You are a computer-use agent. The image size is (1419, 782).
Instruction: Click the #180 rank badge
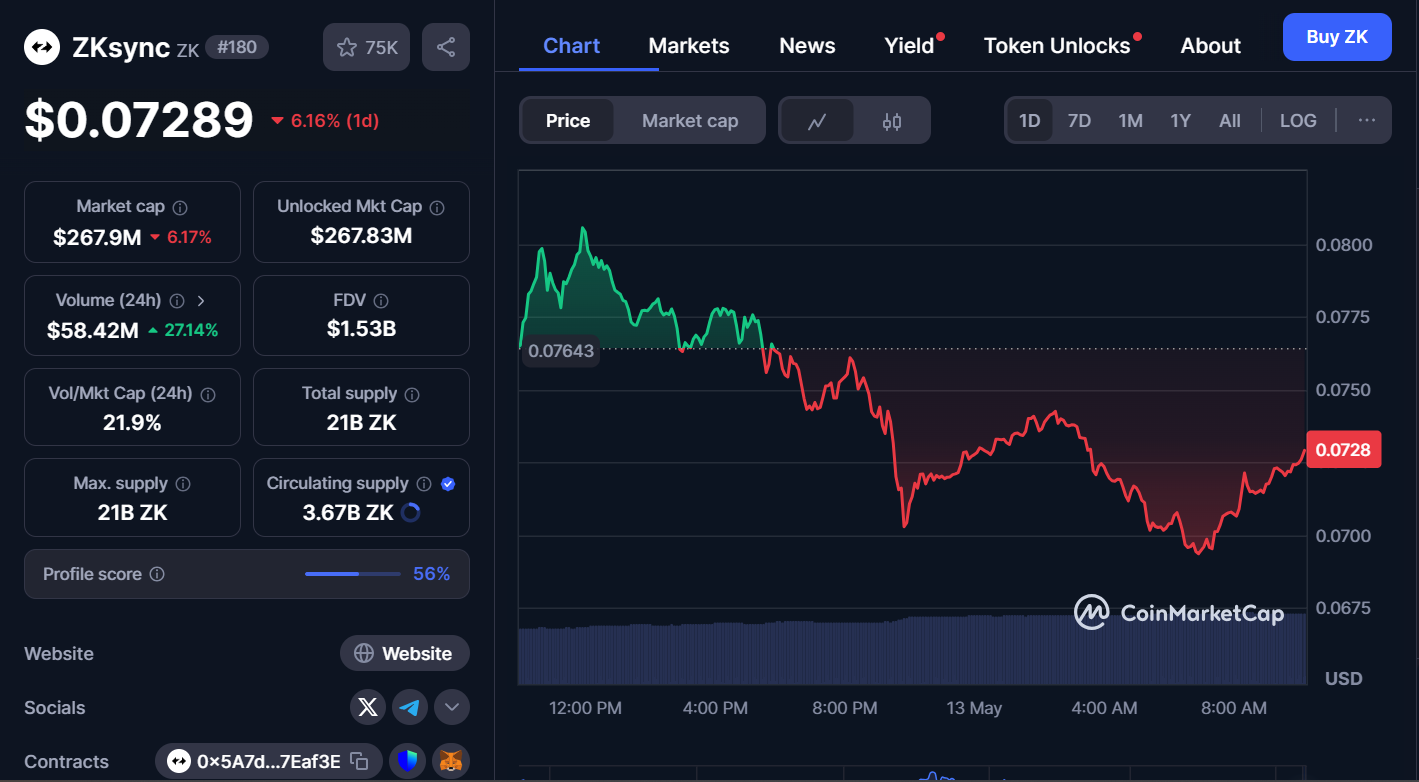pos(237,47)
